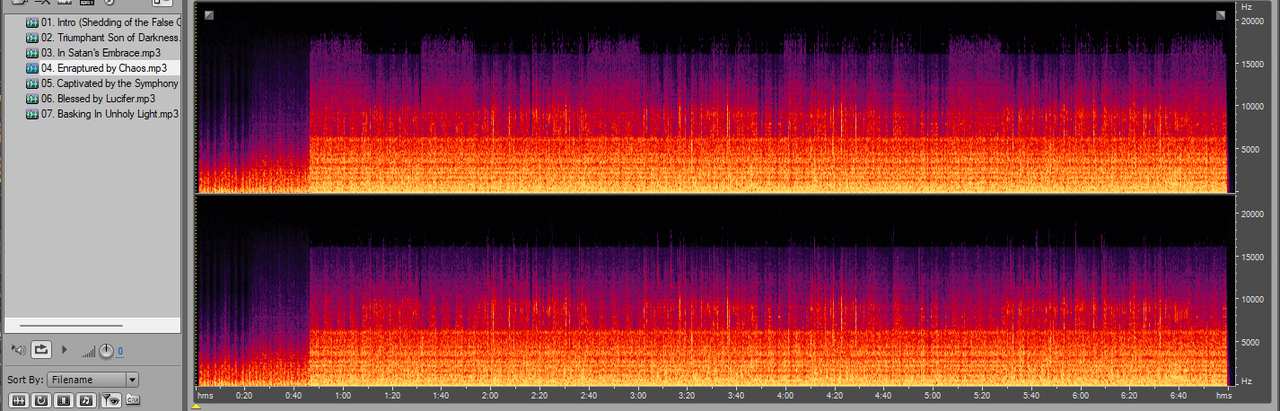
Task: Click the spectral display top-left corner icon
Action: [208, 14]
